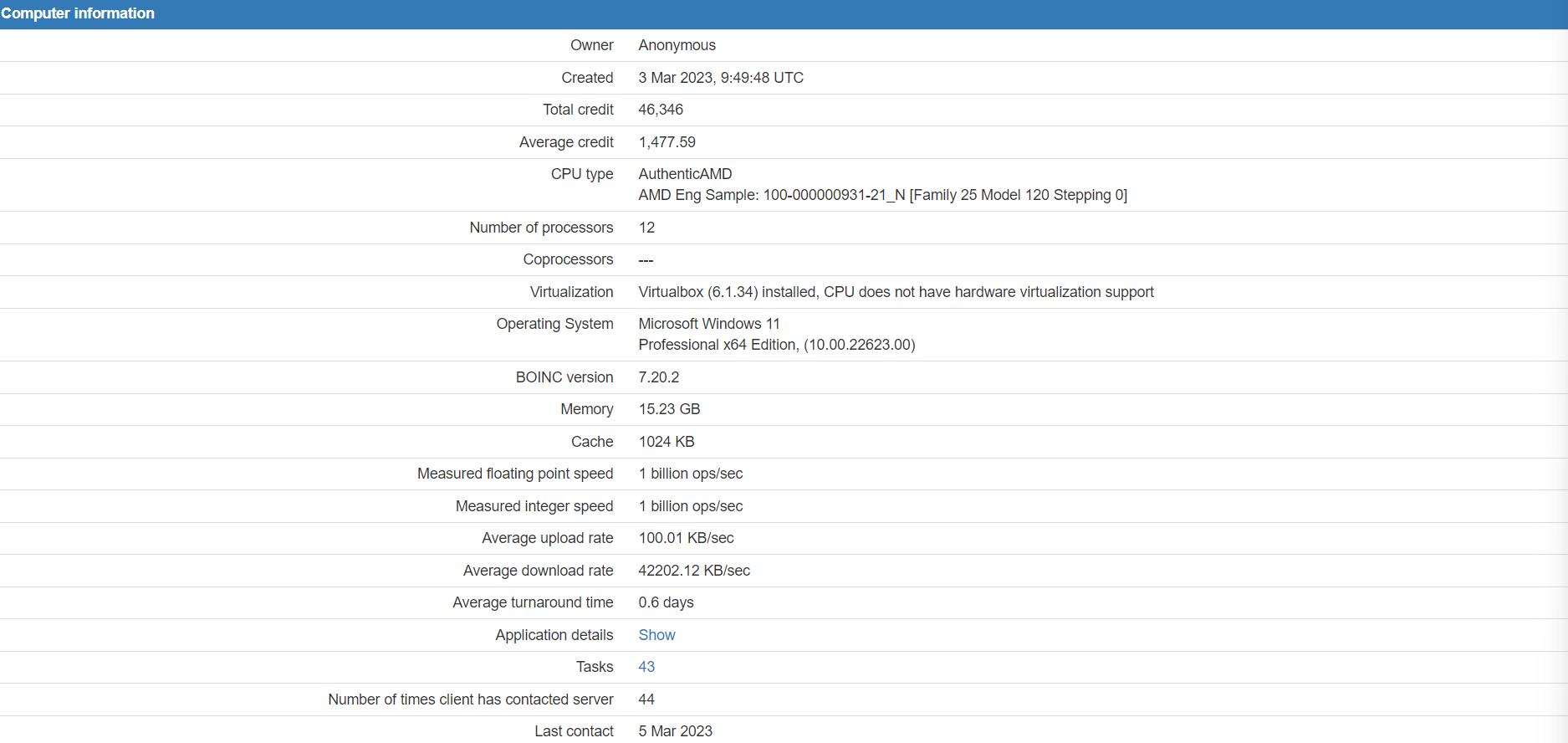The width and height of the screenshot is (1568, 743).
Task: Select the Number of processors label
Action: pyautogui.click(x=541, y=228)
